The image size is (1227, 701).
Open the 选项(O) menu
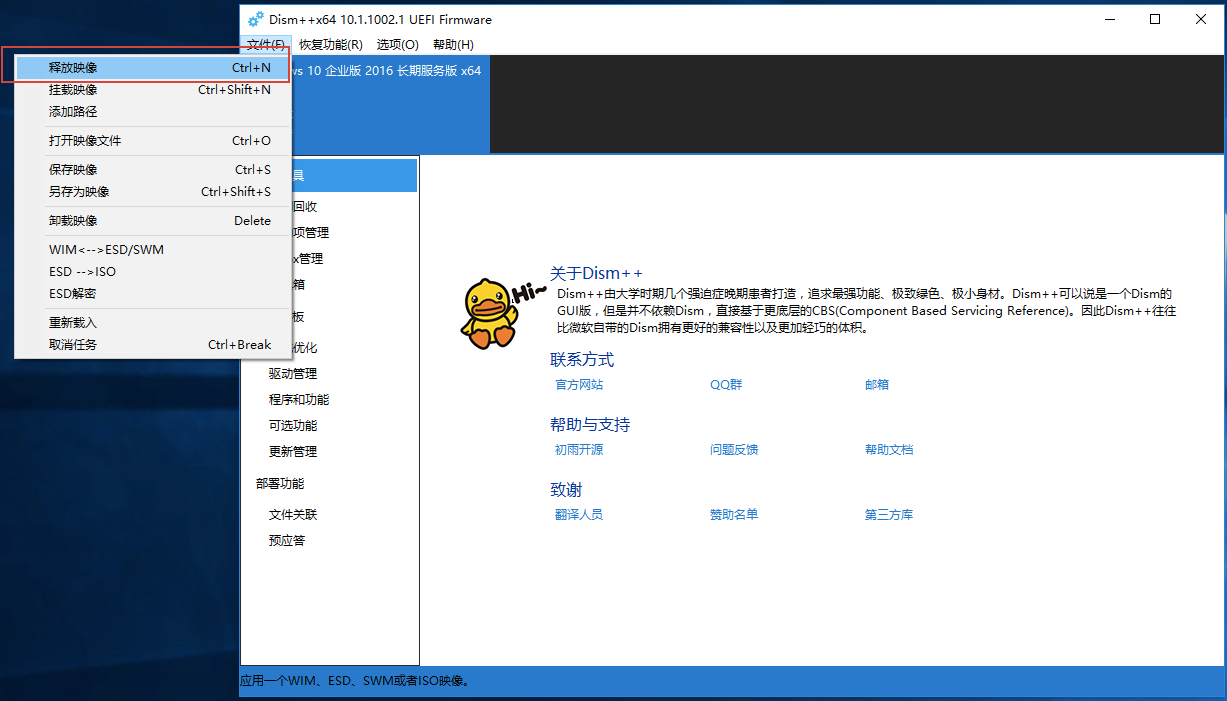tap(397, 44)
